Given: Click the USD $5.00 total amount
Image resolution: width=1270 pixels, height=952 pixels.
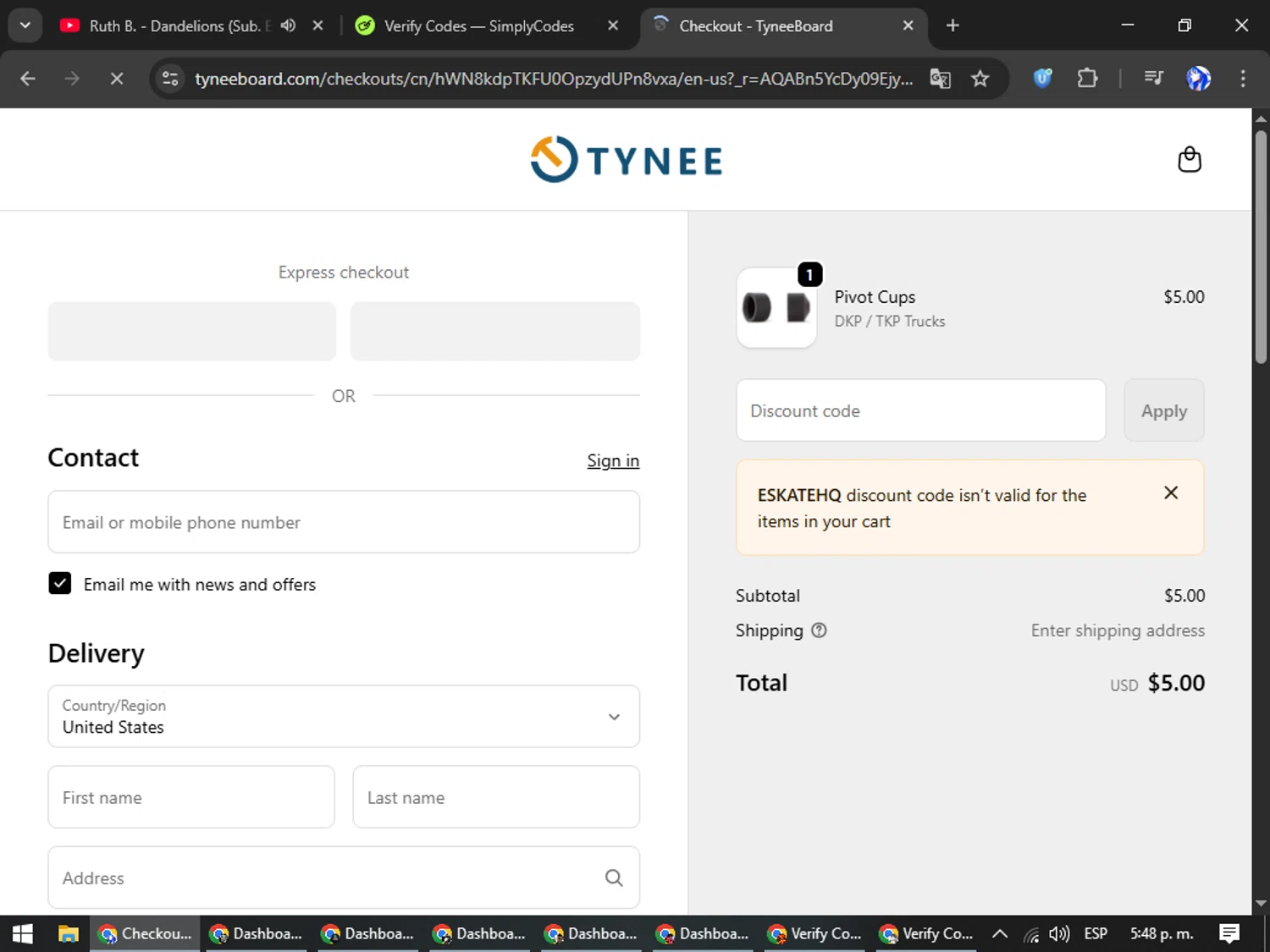Looking at the screenshot, I should (x=1157, y=683).
